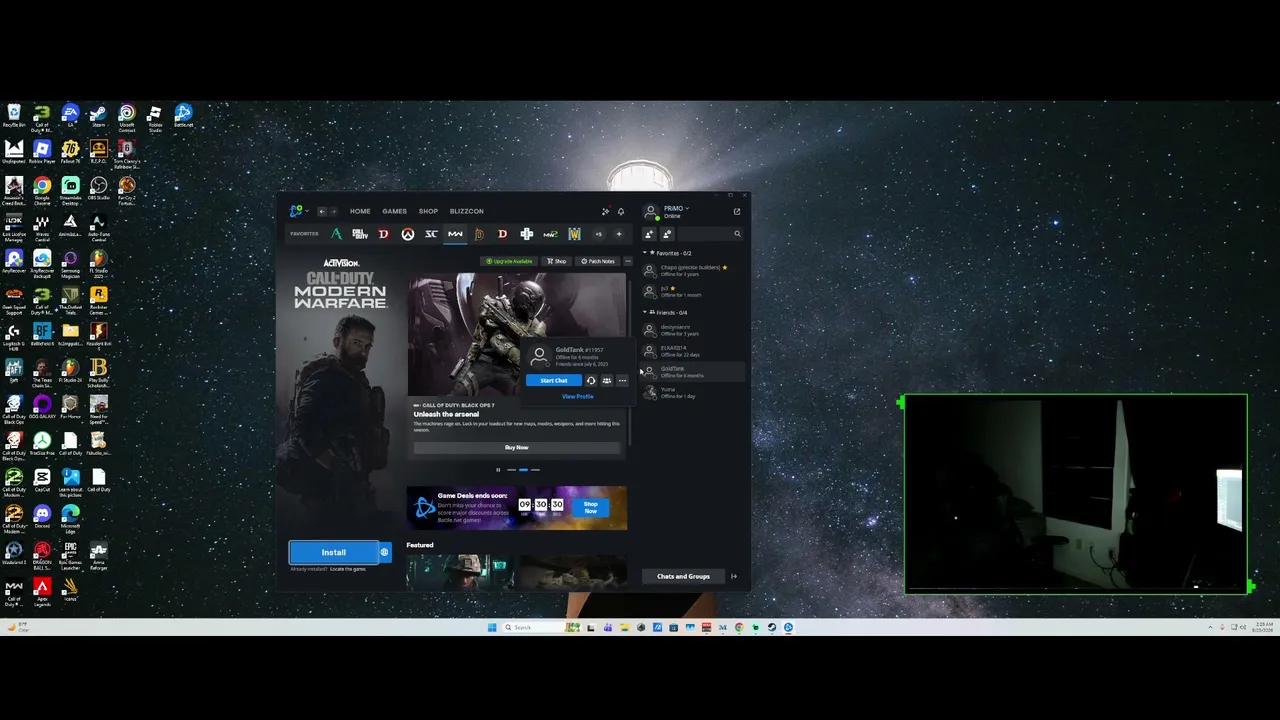This screenshot has width=1280, height=720.
Task: Click the group invite icon on GoldTank card
Action: (607, 380)
